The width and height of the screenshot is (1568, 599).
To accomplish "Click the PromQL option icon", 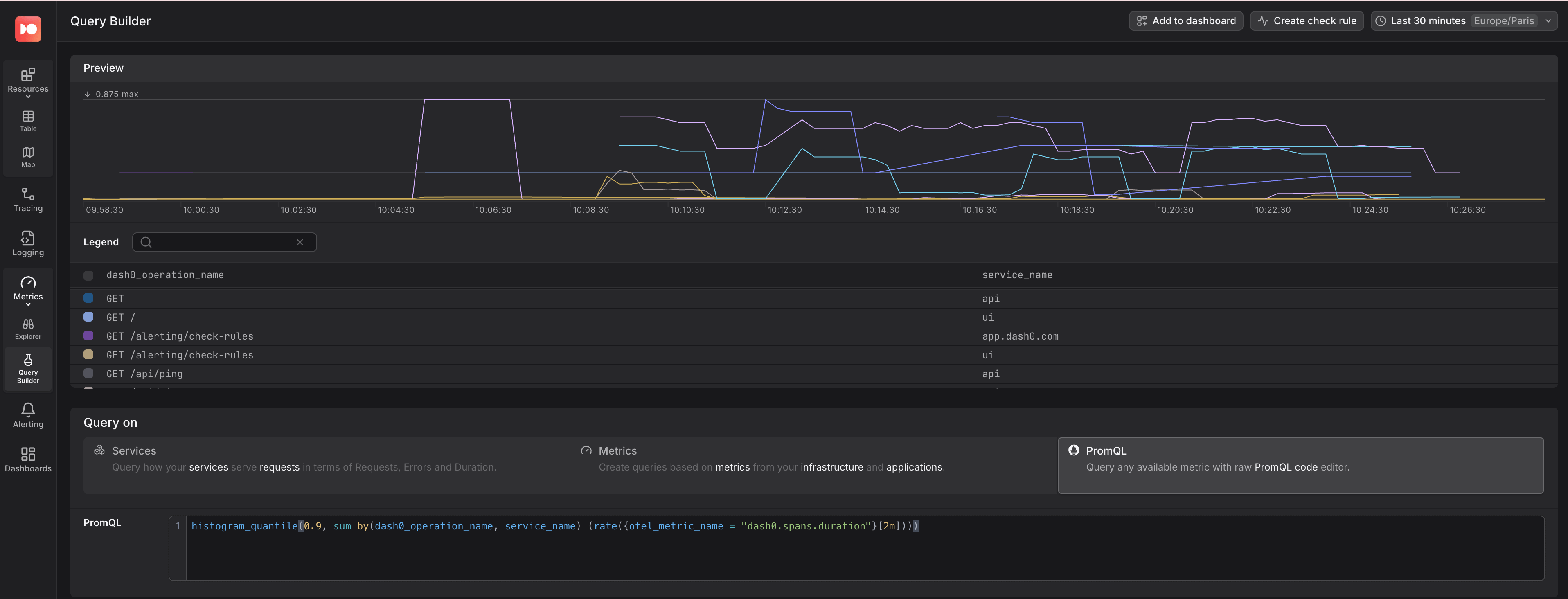I will tap(1074, 450).
